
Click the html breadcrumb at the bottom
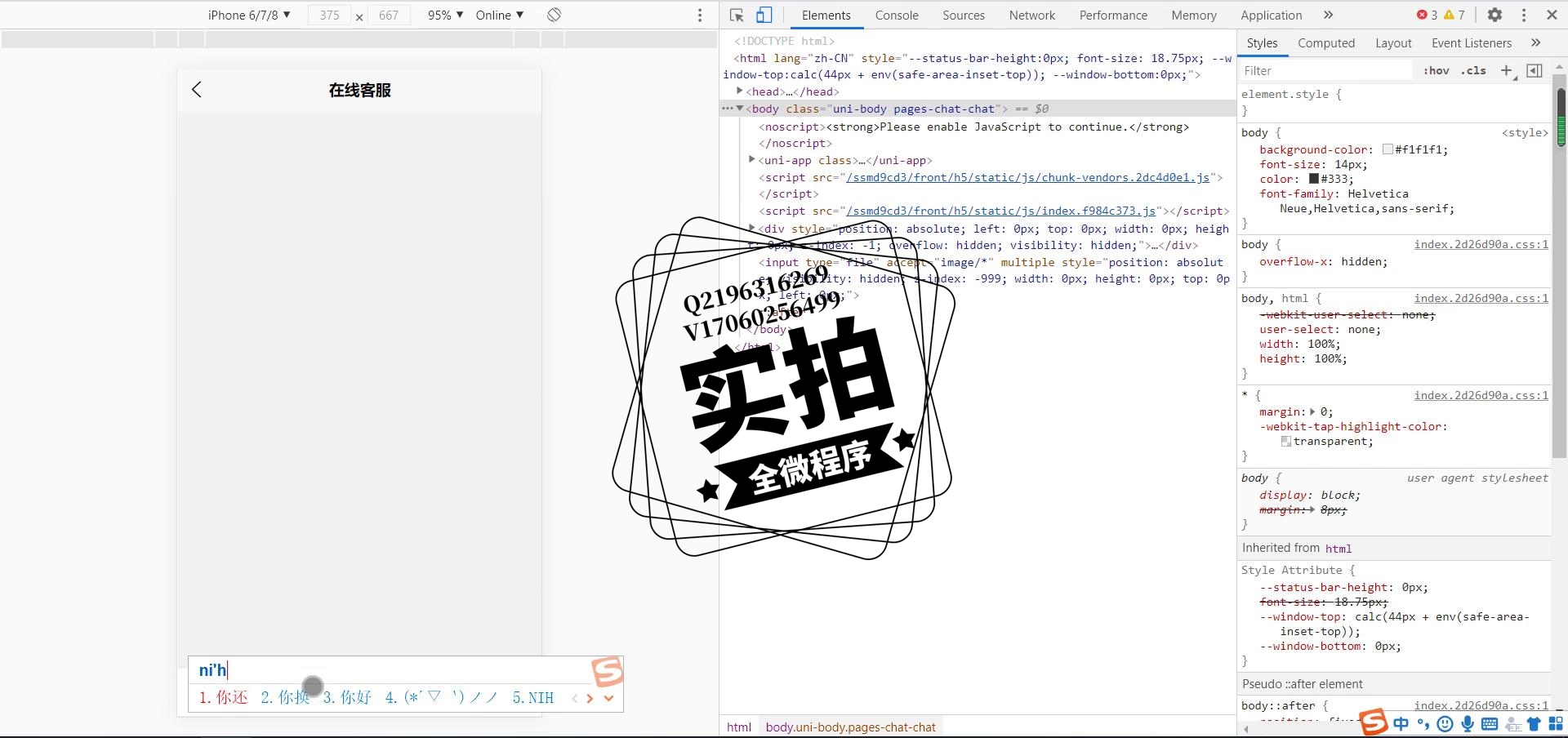[739, 727]
